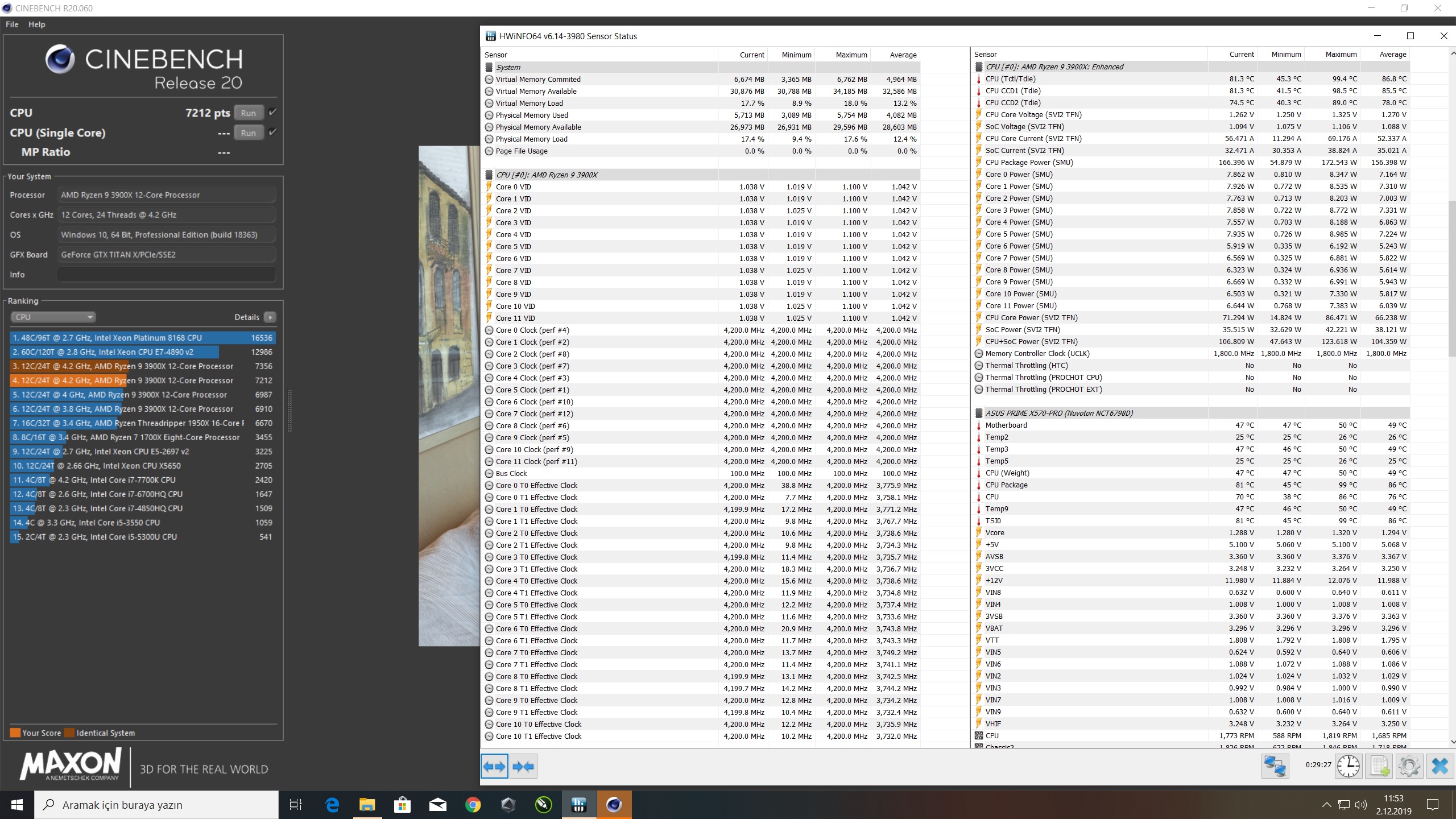Start sensor logging with the log file icon
The width and height of the screenshot is (1456, 819).
1379,766
